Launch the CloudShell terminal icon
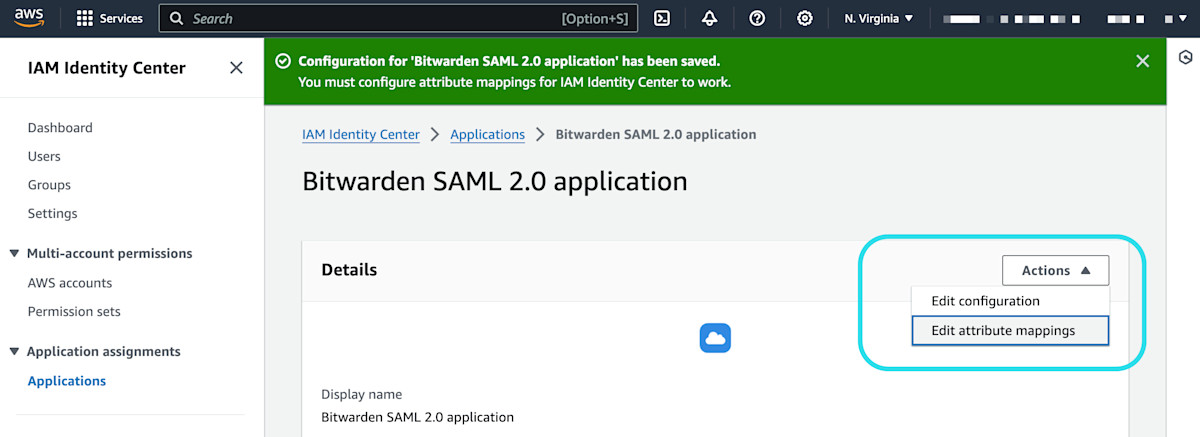1200x437 pixels. tap(662, 18)
